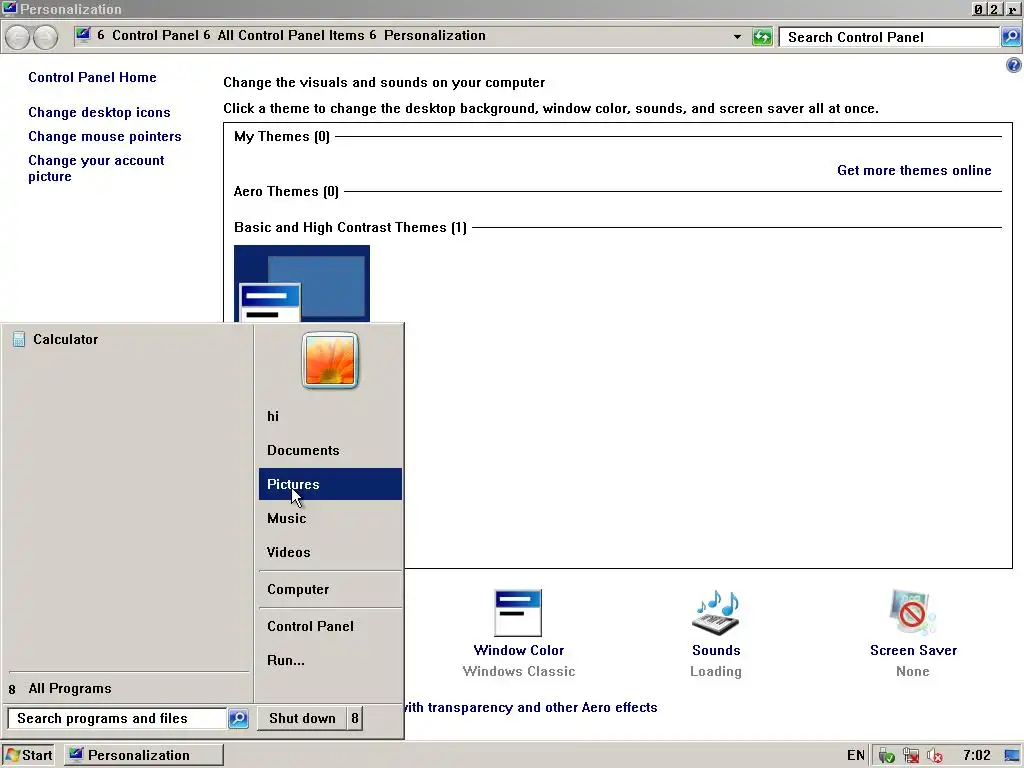
Task: Click All Control Panel Items breadcrumb
Action: [291, 35]
